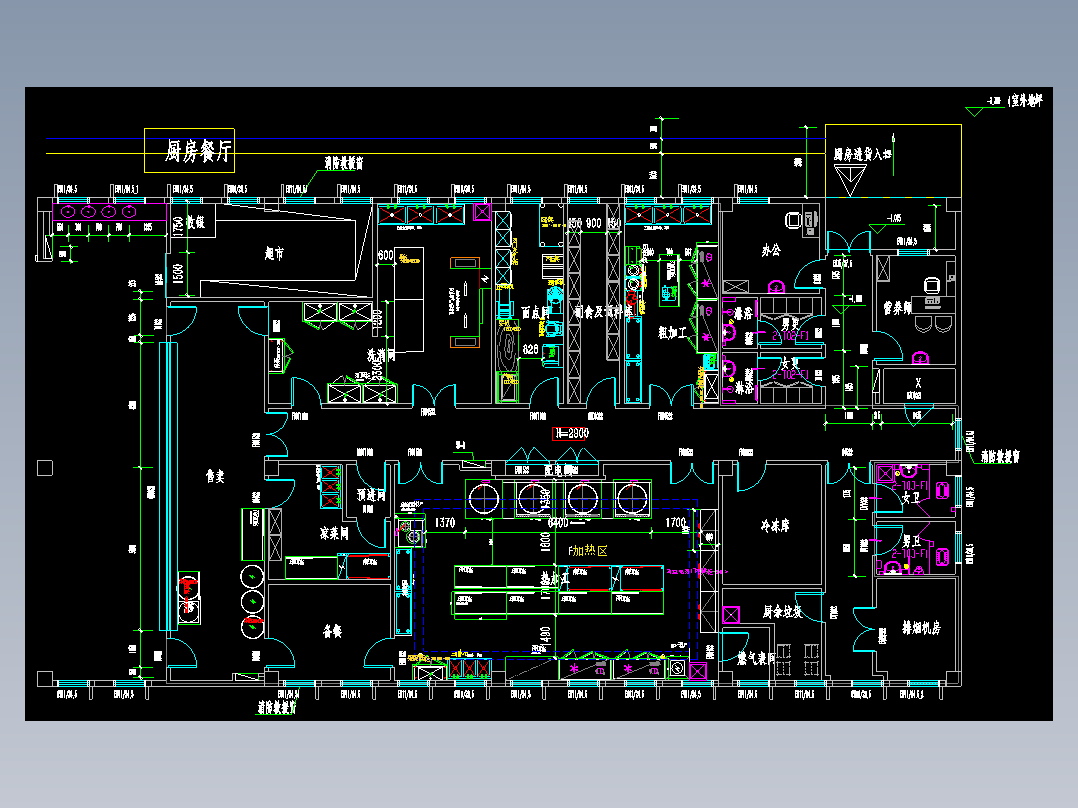The width and height of the screenshot is (1078, 808).
Task: Click the inverted triangle entrance symbol
Action: tap(850, 181)
